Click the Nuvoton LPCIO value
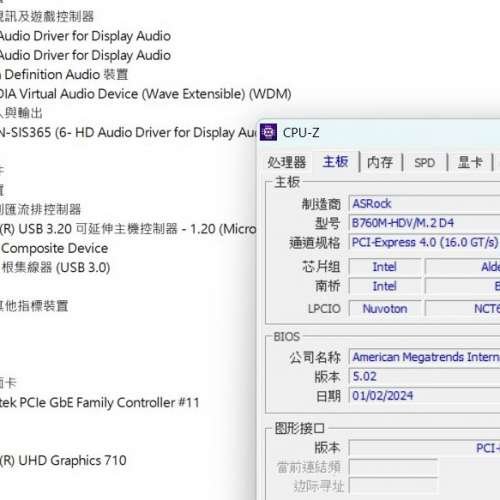The width and height of the screenshot is (500, 500). 385,309
